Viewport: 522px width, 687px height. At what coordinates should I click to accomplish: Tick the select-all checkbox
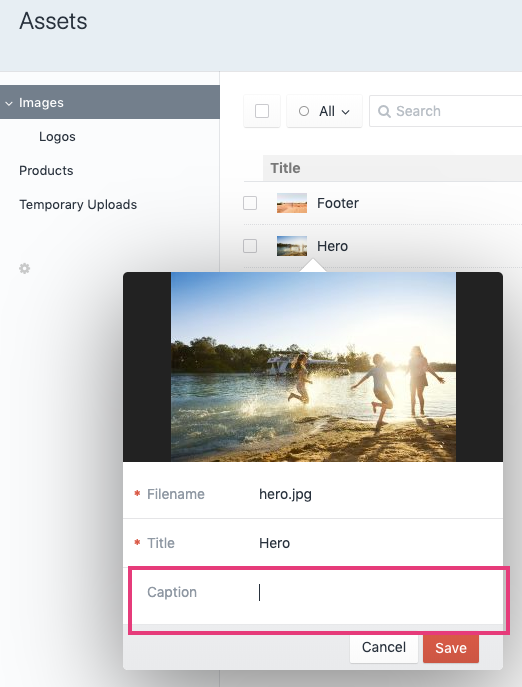click(262, 111)
